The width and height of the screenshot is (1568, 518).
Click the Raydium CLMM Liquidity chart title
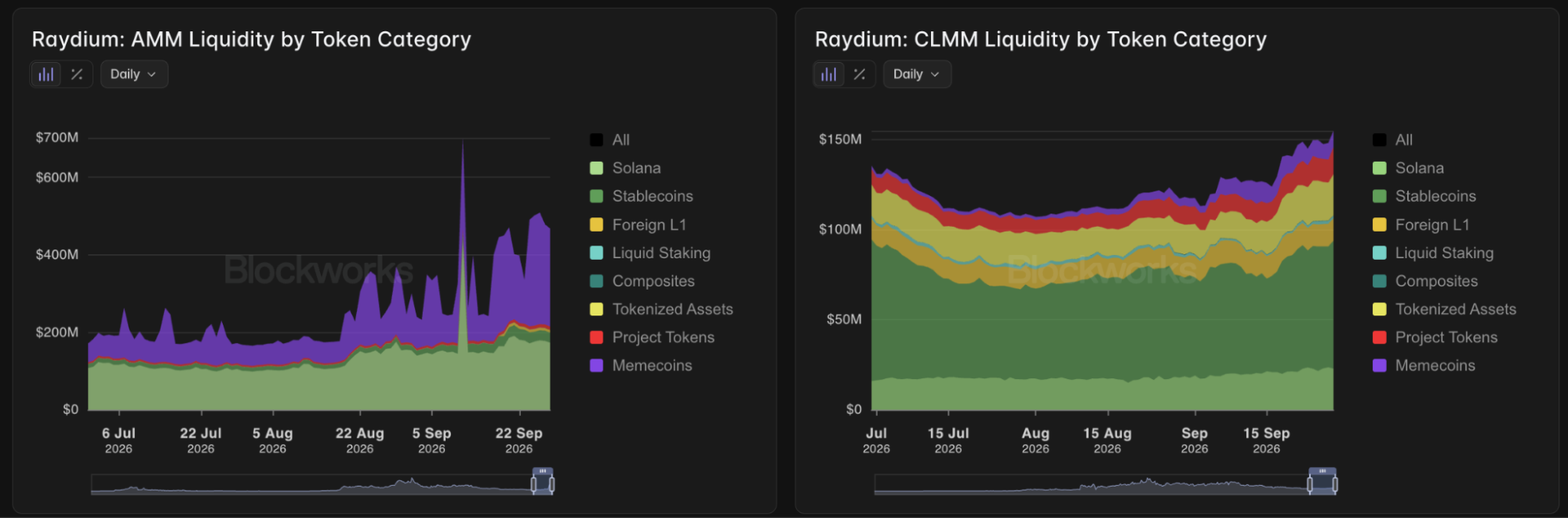[x=1040, y=39]
